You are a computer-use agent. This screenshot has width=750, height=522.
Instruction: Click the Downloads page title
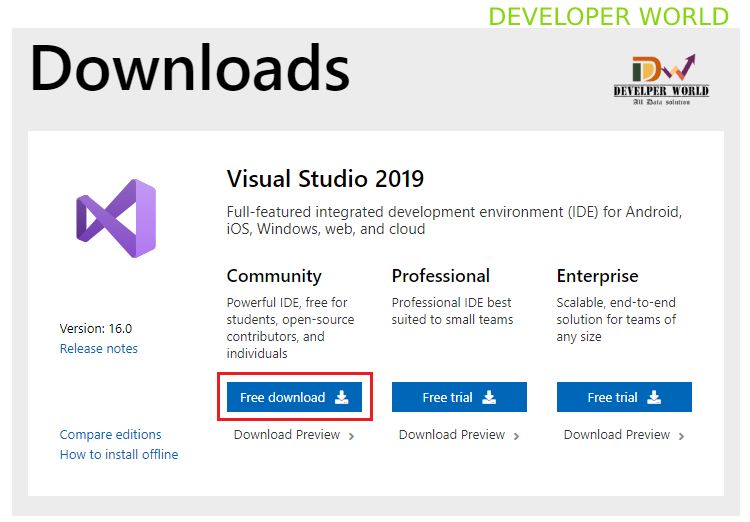click(x=190, y=68)
